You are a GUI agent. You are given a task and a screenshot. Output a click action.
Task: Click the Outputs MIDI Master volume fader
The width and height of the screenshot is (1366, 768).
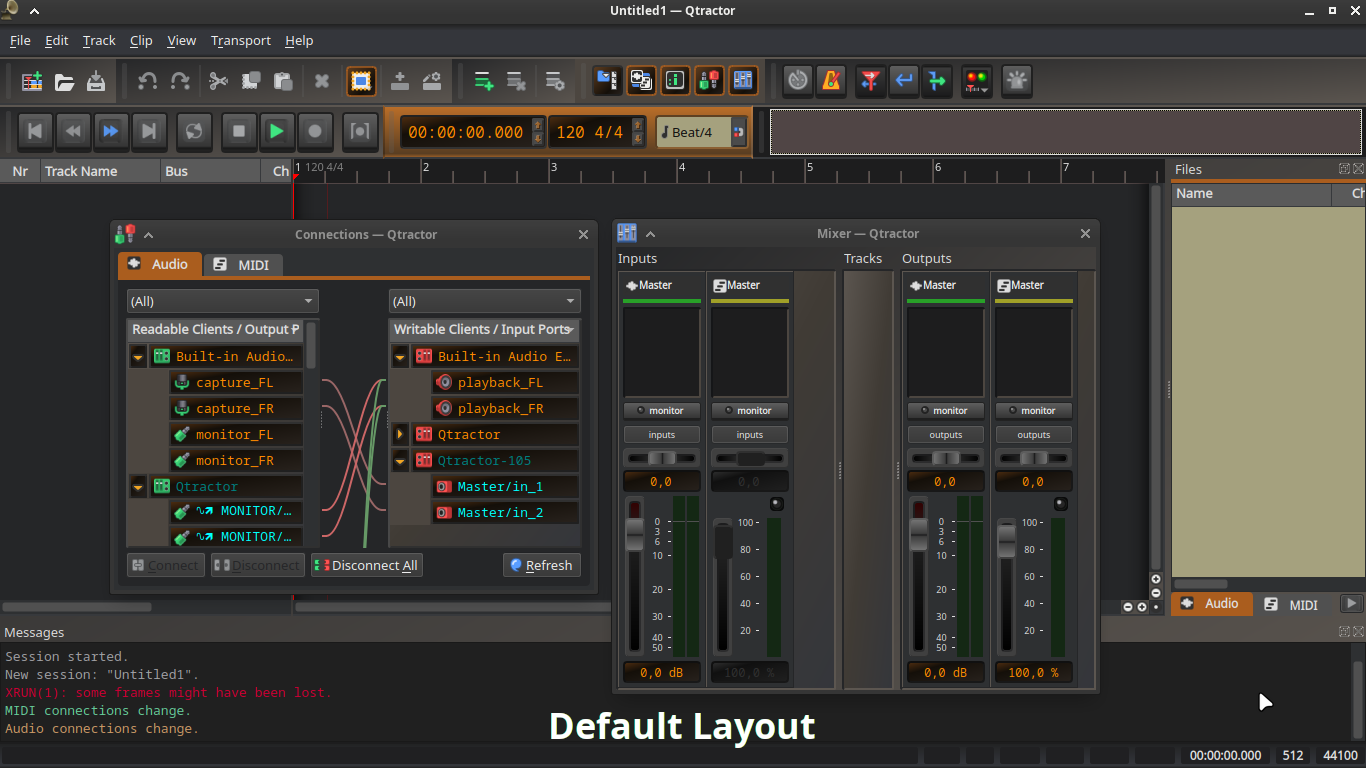point(1007,541)
